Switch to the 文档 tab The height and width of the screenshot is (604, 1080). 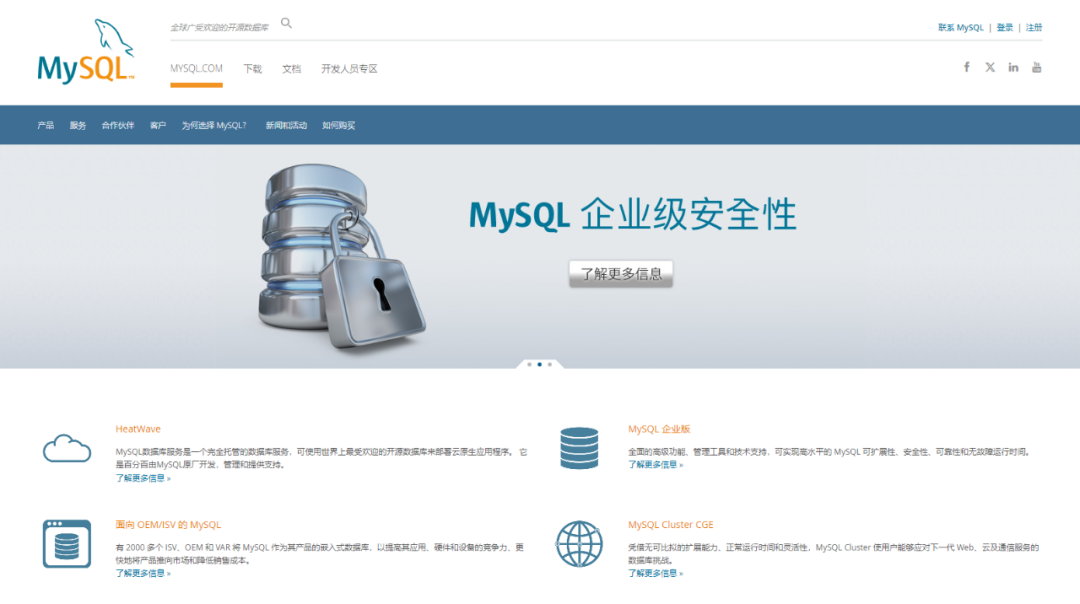[x=291, y=69]
